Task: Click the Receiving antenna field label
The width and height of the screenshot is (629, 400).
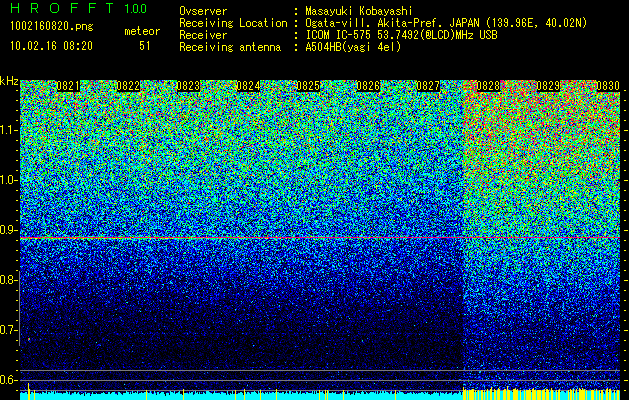Action: point(230,47)
